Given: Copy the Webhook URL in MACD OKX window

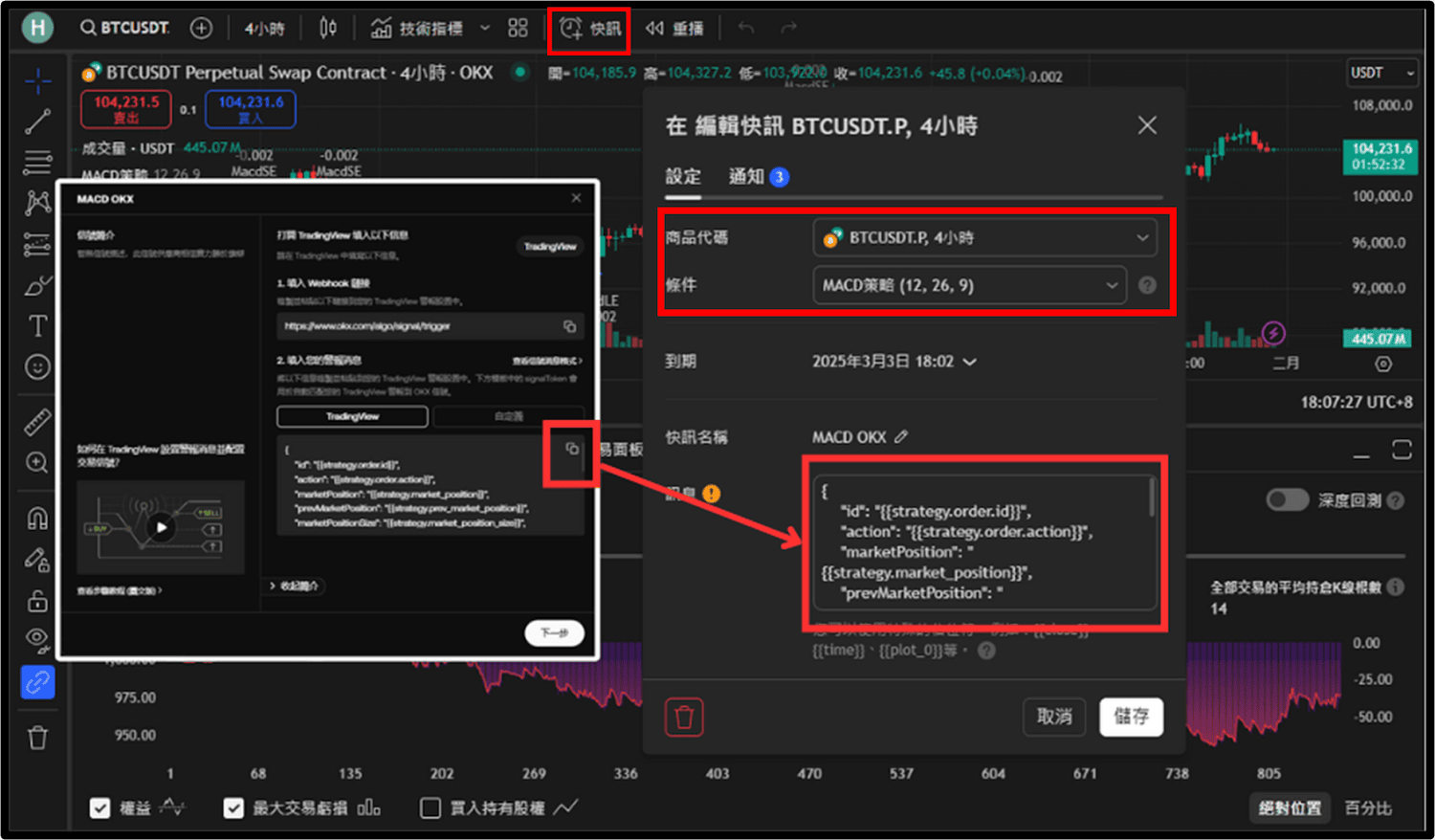Looking at the screenshot, I should pyautogui.click(x=569, y=326).
